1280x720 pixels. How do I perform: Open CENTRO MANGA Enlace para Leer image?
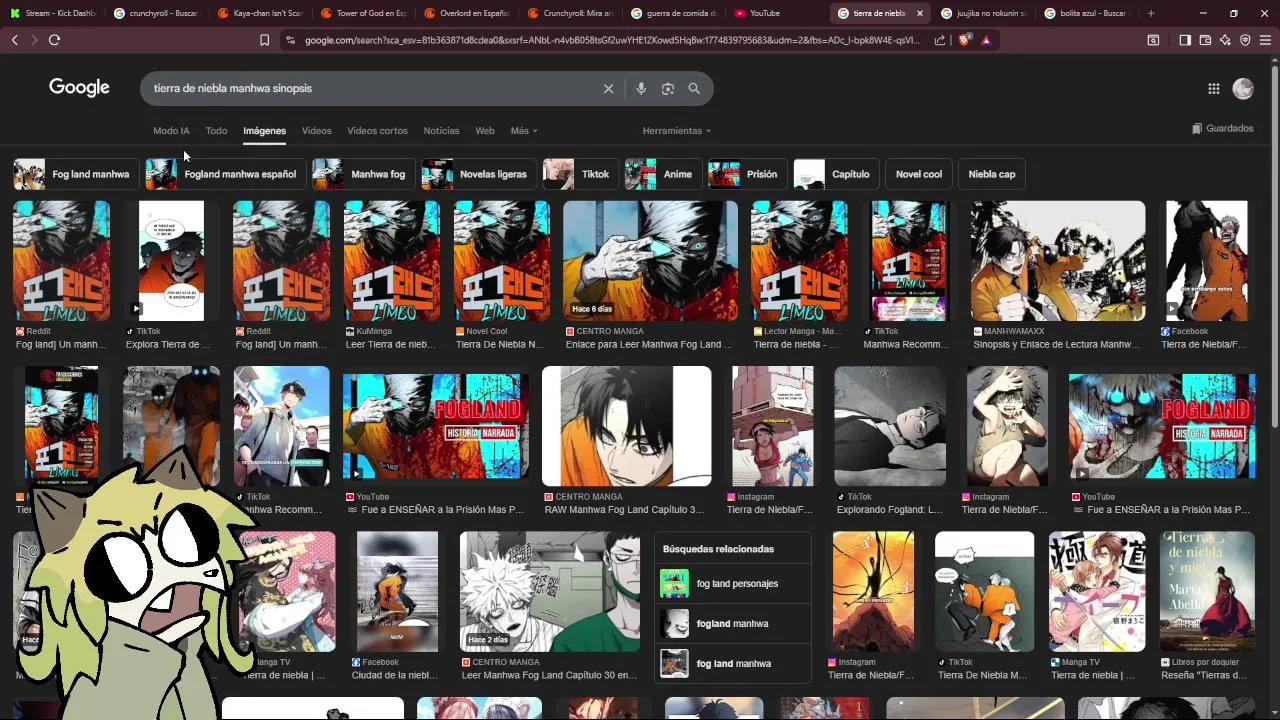(x=650, y=261)
